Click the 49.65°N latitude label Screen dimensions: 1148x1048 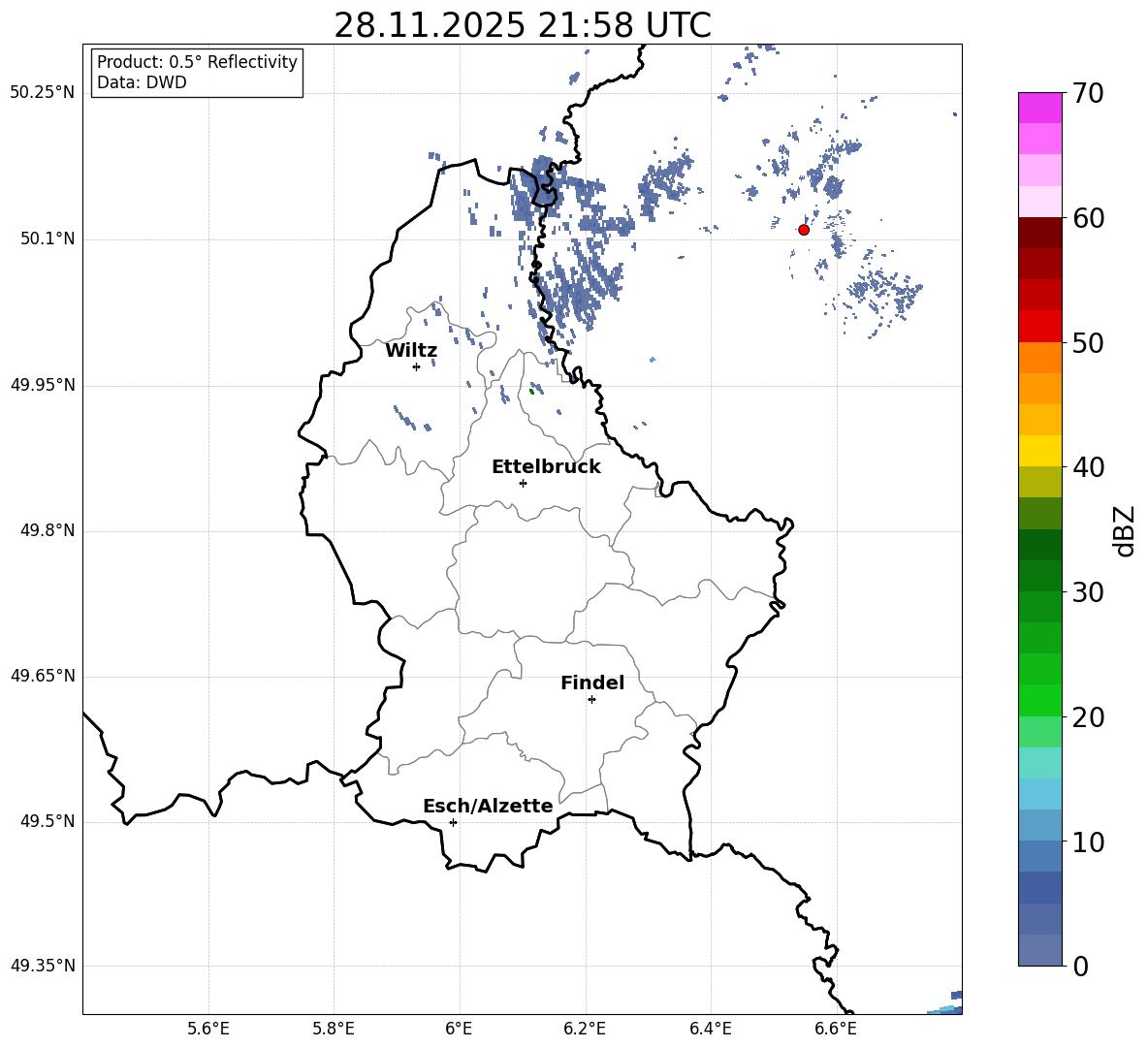[43, 676]
